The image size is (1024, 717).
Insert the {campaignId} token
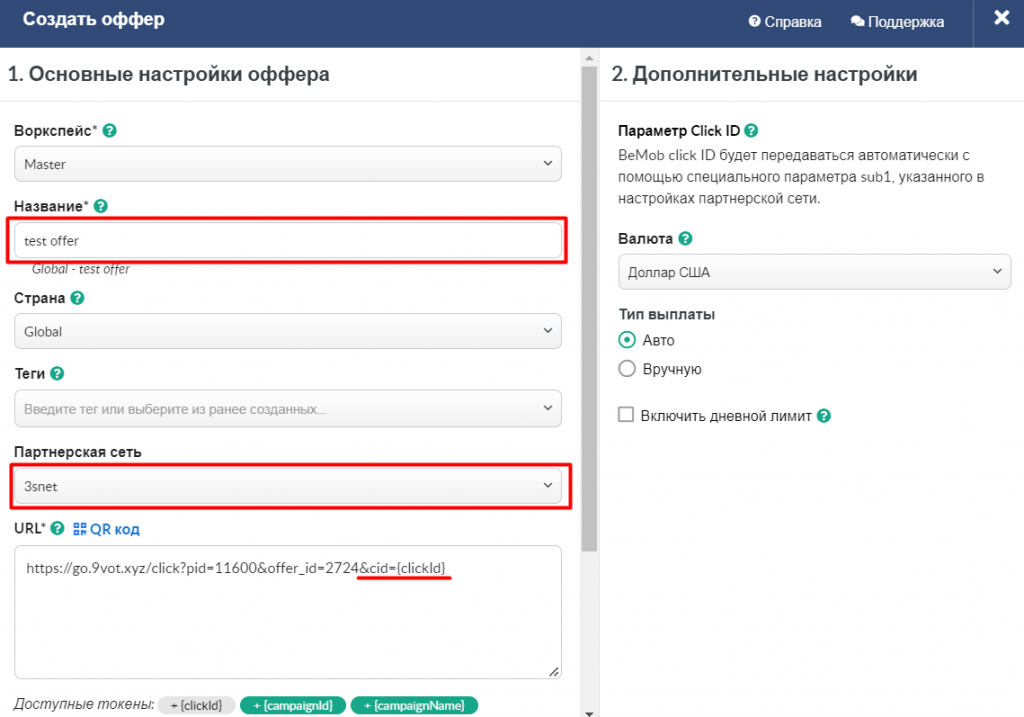291,705
